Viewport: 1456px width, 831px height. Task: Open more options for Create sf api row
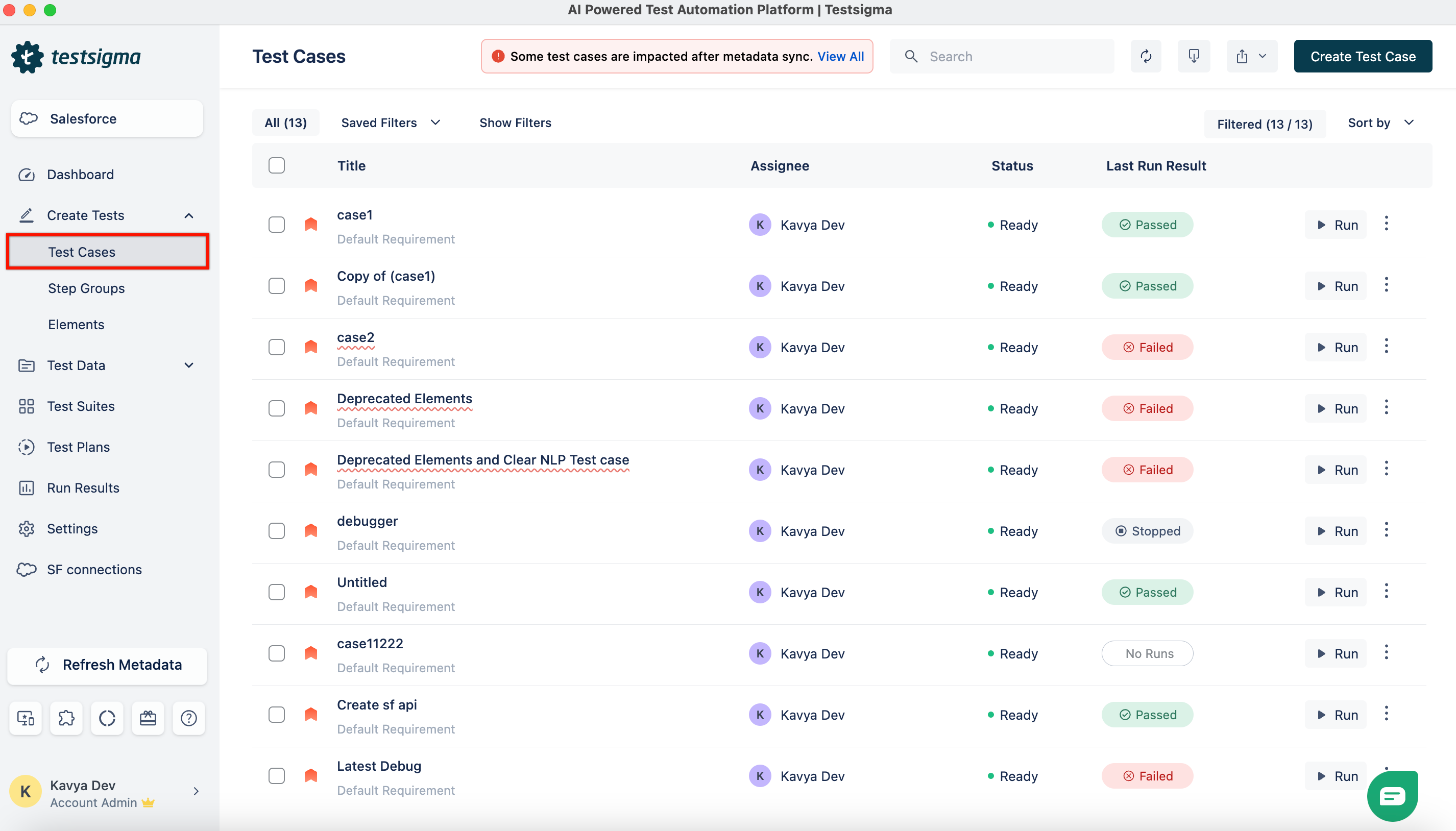click(1386, 714)
